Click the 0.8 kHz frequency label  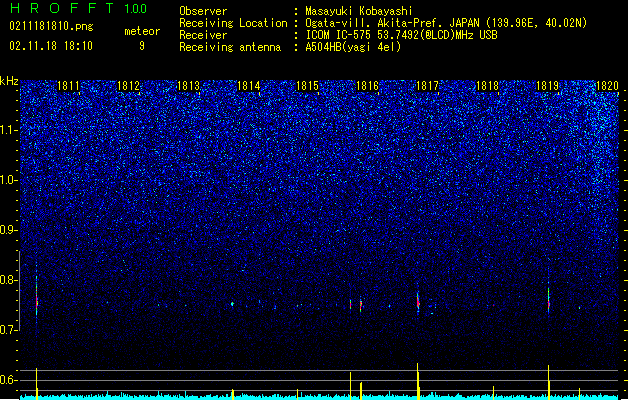pyautogui.click(x=9, y=280)
